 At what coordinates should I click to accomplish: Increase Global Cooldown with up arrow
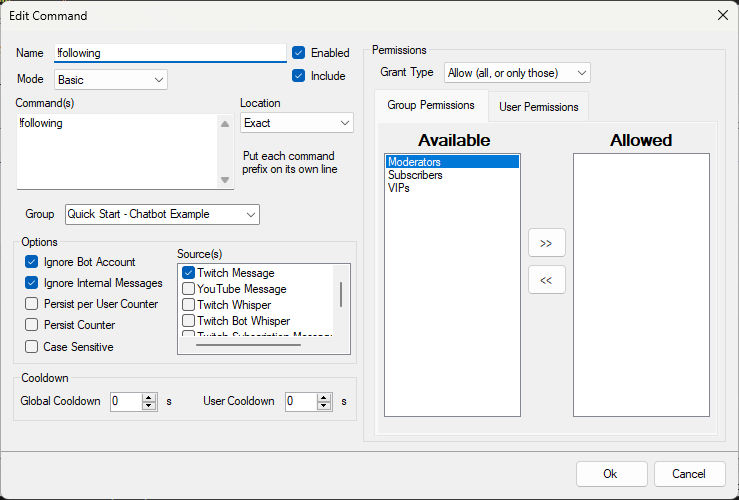click(150, 397)
